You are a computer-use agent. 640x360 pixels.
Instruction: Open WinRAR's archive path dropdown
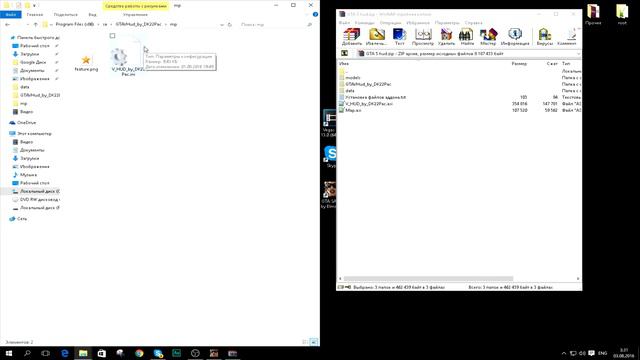(x=578, y=53)
